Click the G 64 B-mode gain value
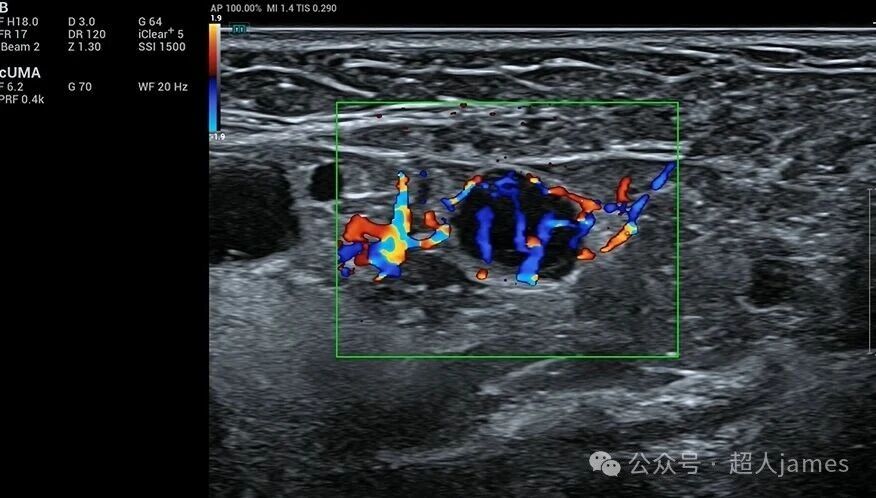Image resolution: width=876 pixels, height=498 pixels. (150, 21)
